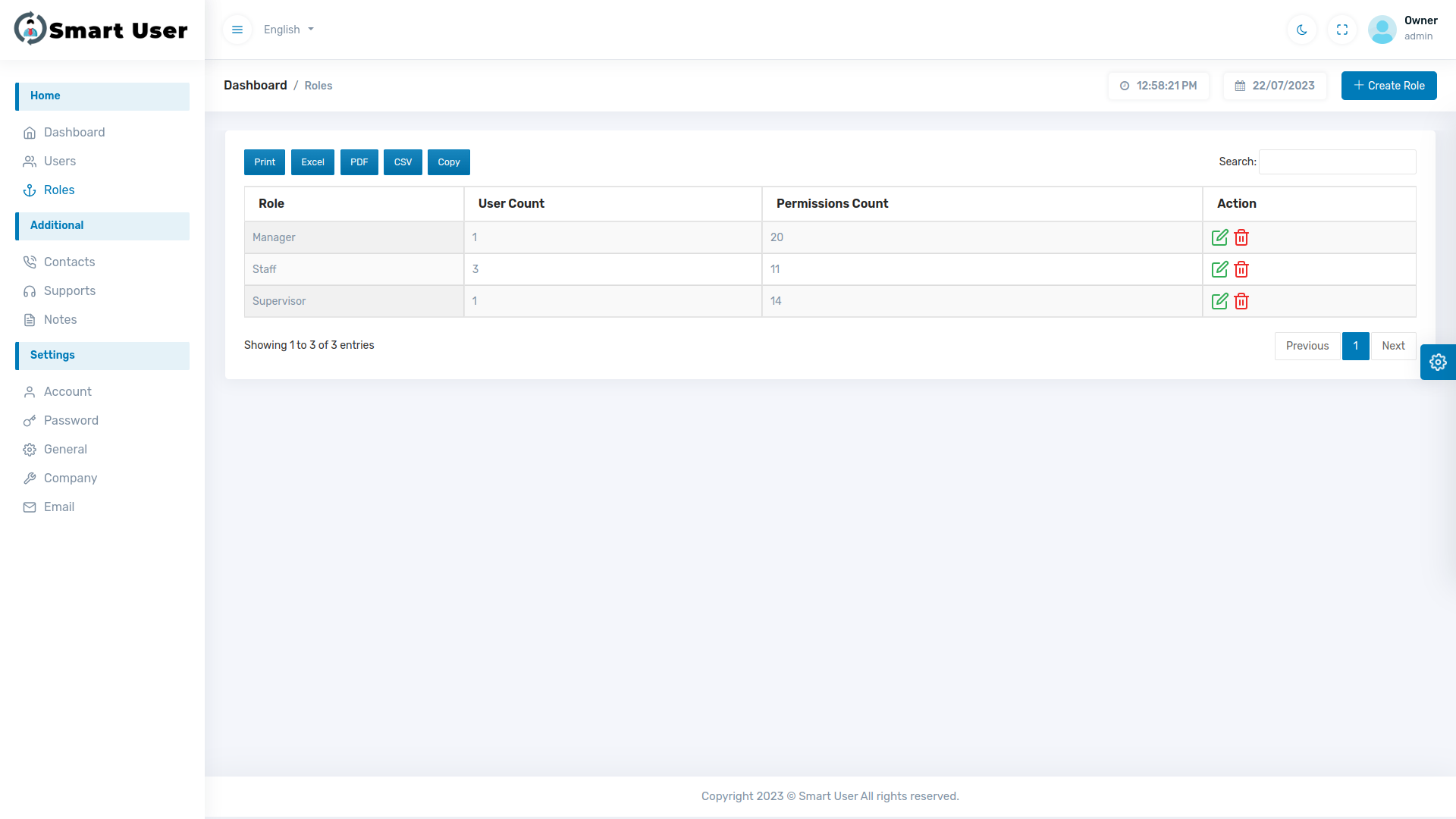Toggle dark mode with moon icon
Image resolution: width=1456 pixels, height=819 pixels.
(1301, 30)
